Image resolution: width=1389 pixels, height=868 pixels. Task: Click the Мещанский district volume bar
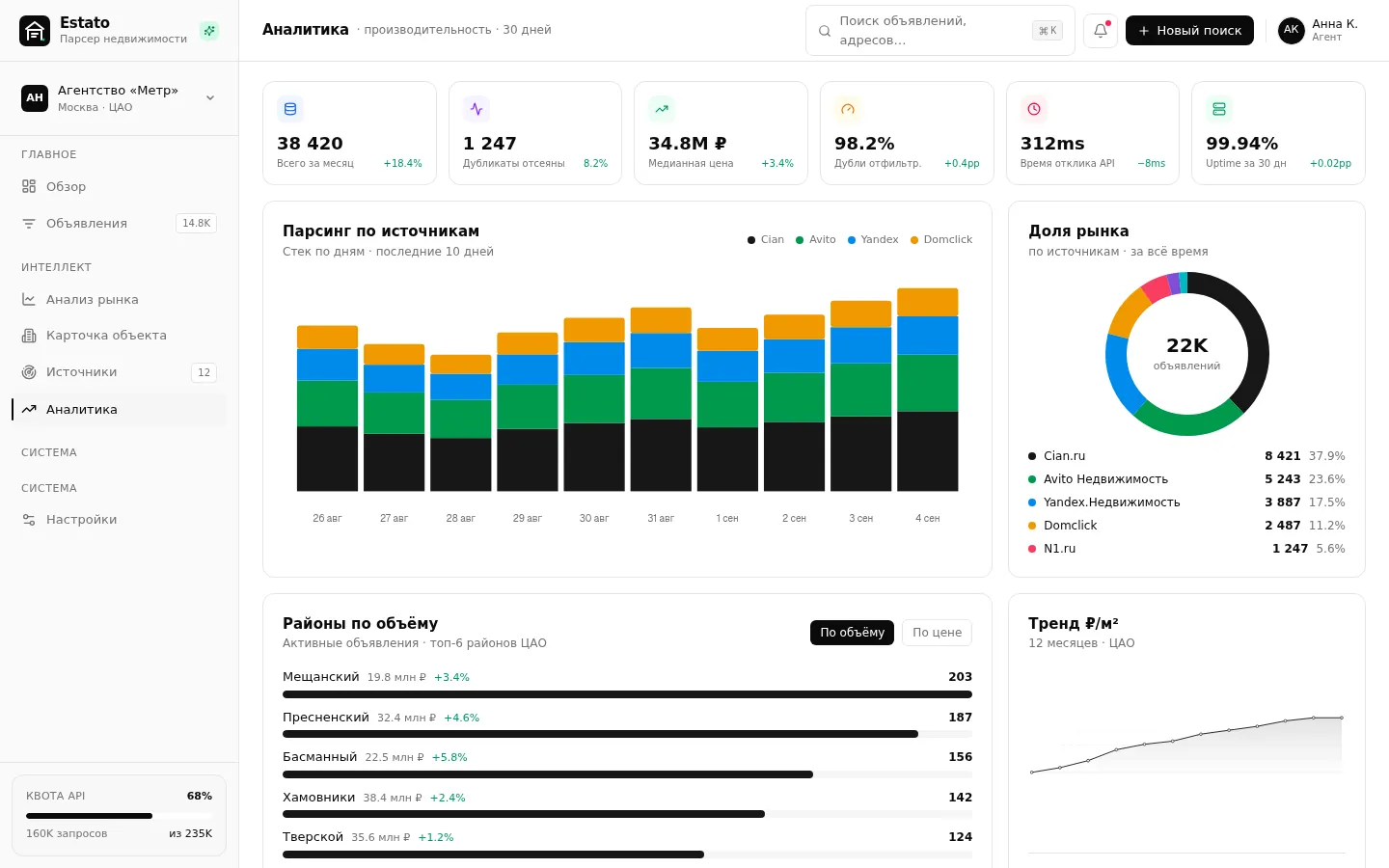coord(627,694)
